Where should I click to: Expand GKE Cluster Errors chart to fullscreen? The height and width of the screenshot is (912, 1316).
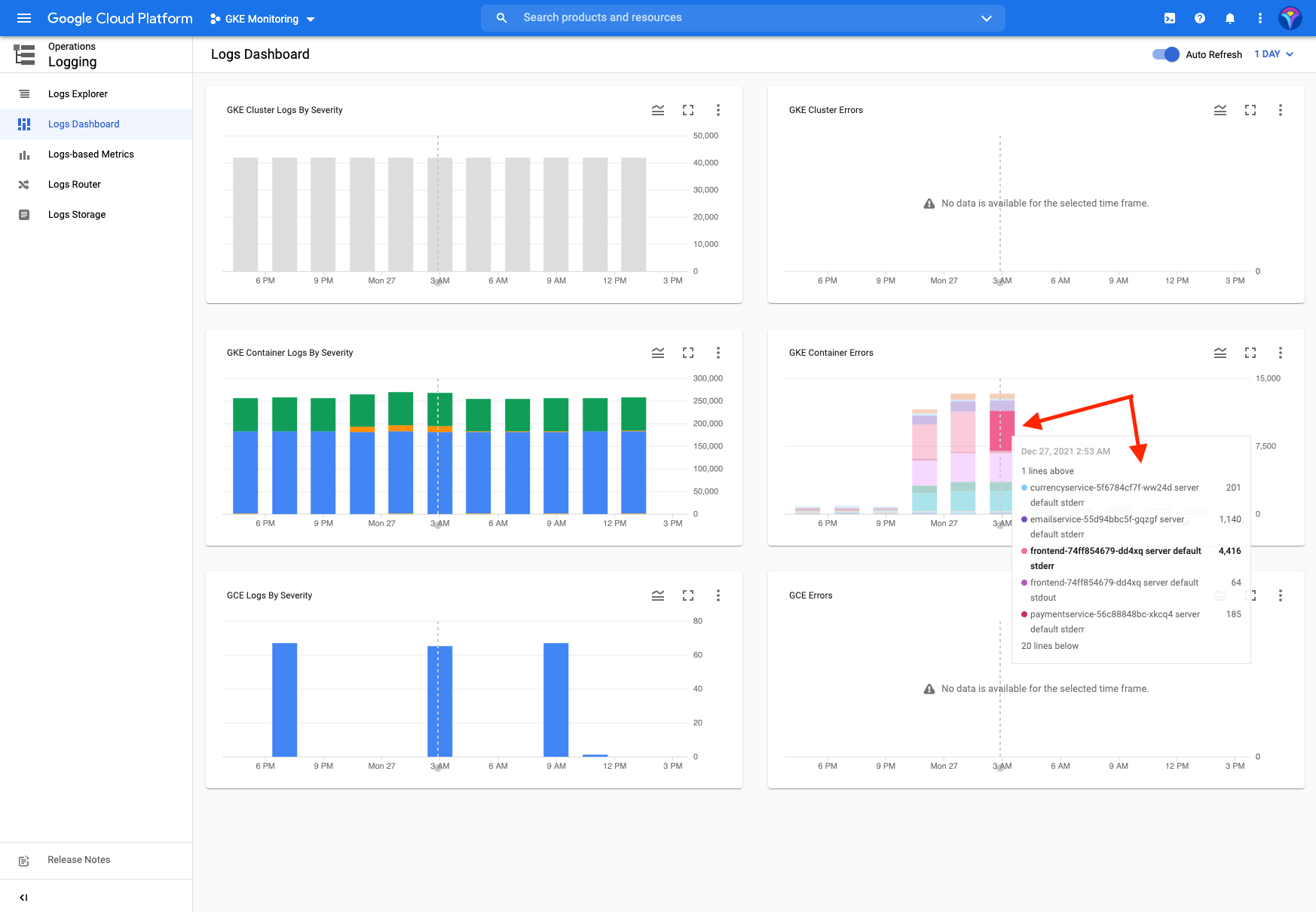pos(1250,110)
